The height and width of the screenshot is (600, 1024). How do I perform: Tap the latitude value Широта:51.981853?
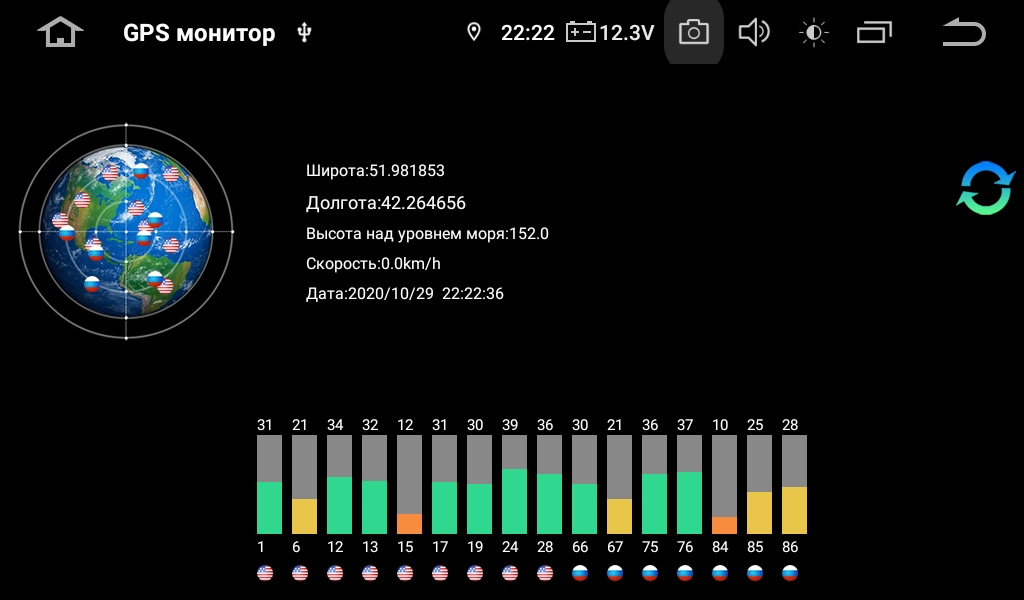click(375, 170)
